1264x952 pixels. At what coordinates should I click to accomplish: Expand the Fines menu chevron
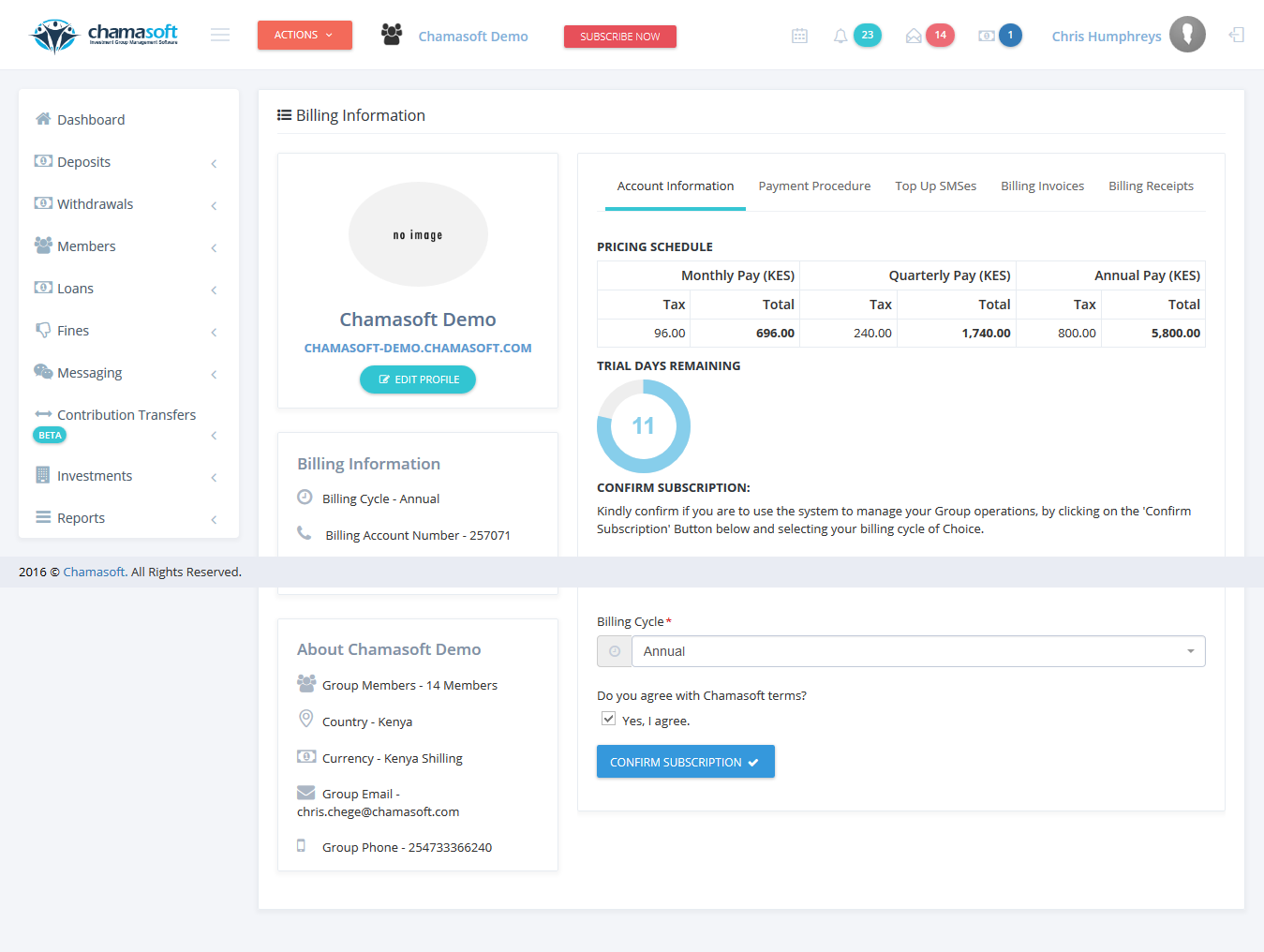point(214,333)
